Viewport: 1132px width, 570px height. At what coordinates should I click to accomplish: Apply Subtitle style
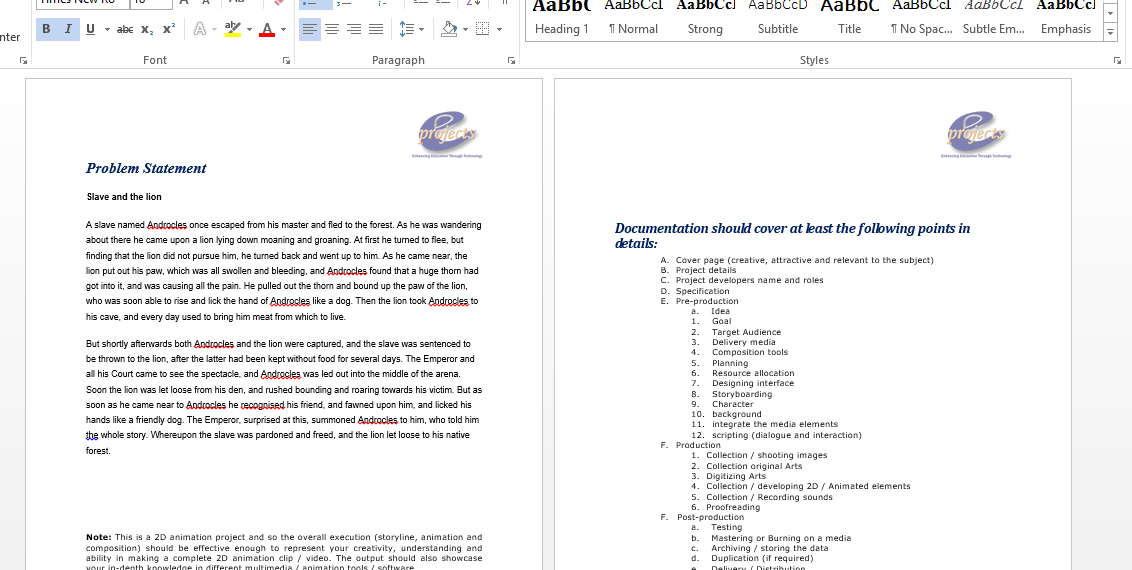[778, 20]
